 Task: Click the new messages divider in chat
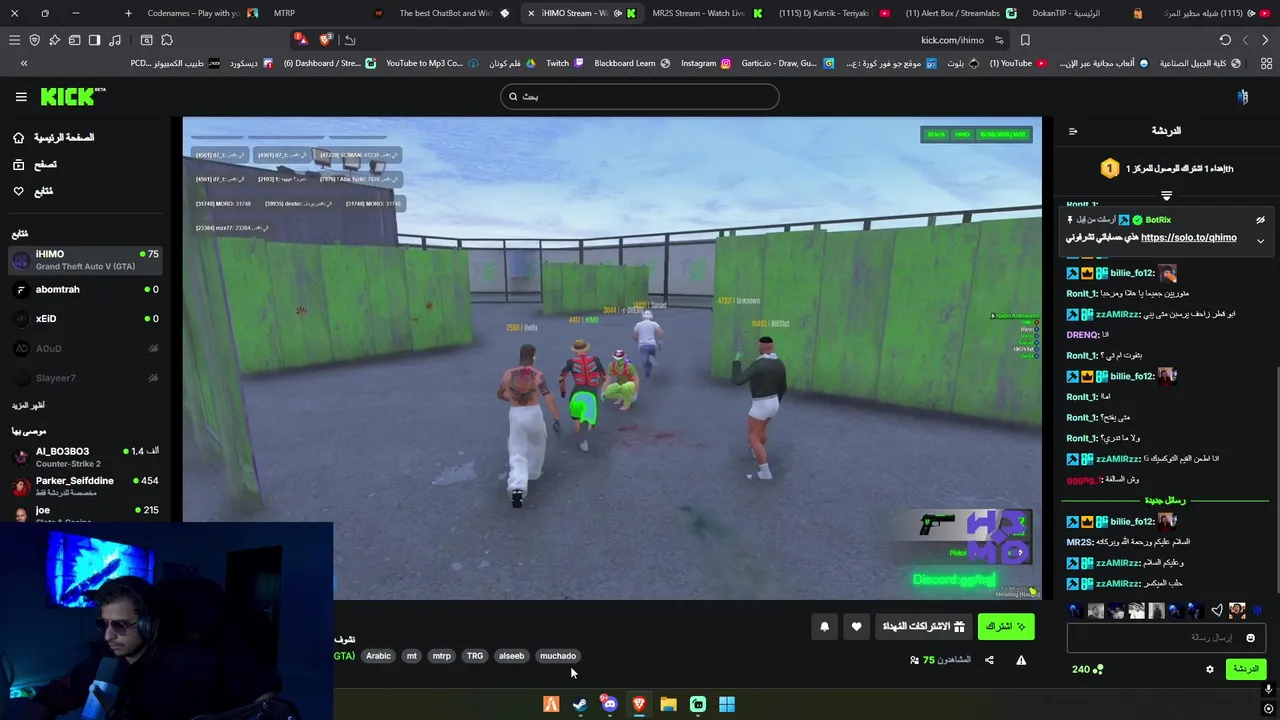1164,500
